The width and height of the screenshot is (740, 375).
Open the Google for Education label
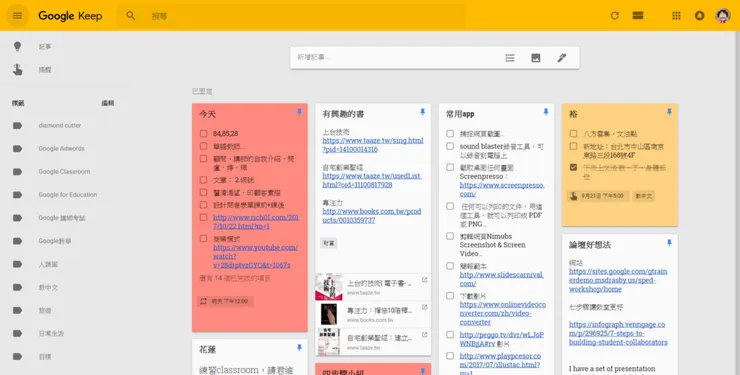[67, 195]
